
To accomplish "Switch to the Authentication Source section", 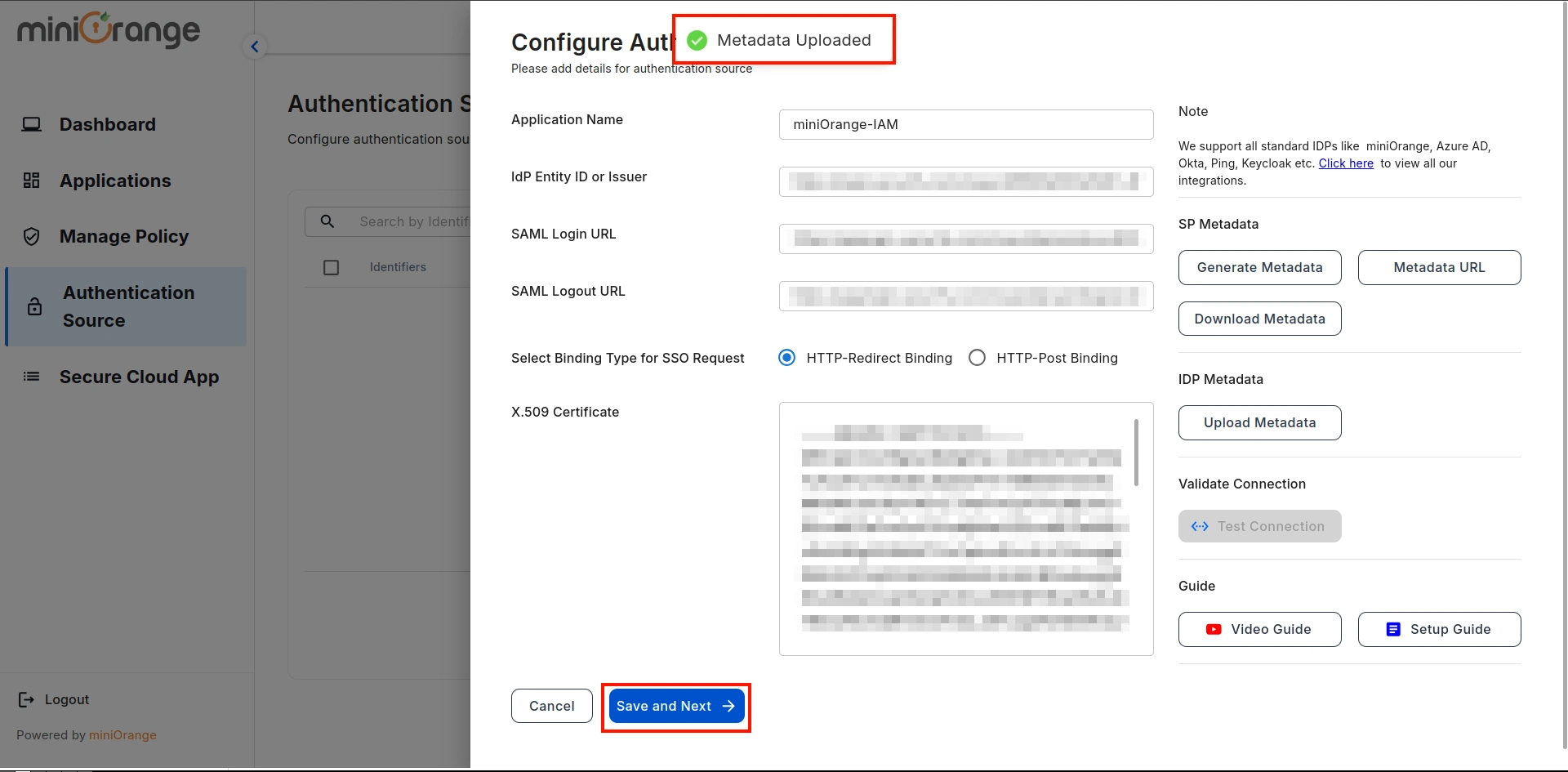I will 127,306.
